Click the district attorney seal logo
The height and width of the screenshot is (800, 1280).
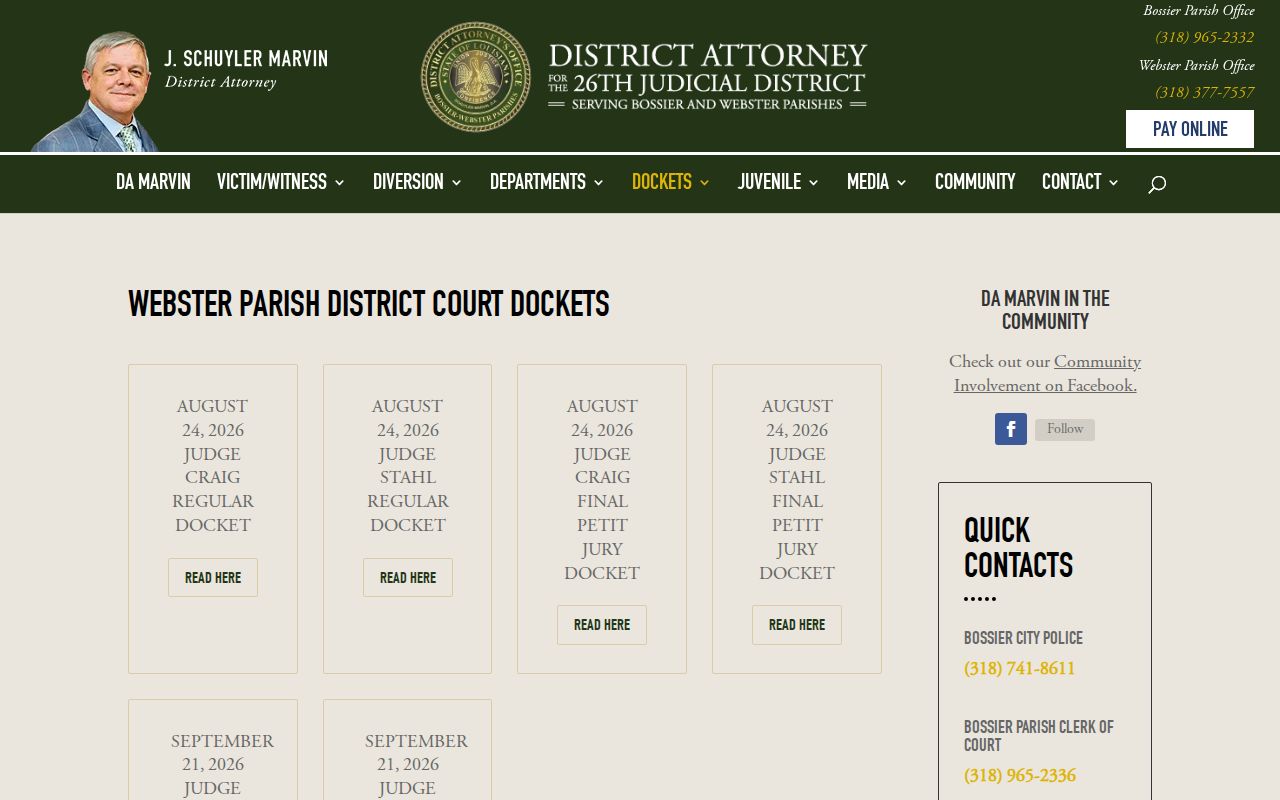pyautogui.click(x=476, y=77)
